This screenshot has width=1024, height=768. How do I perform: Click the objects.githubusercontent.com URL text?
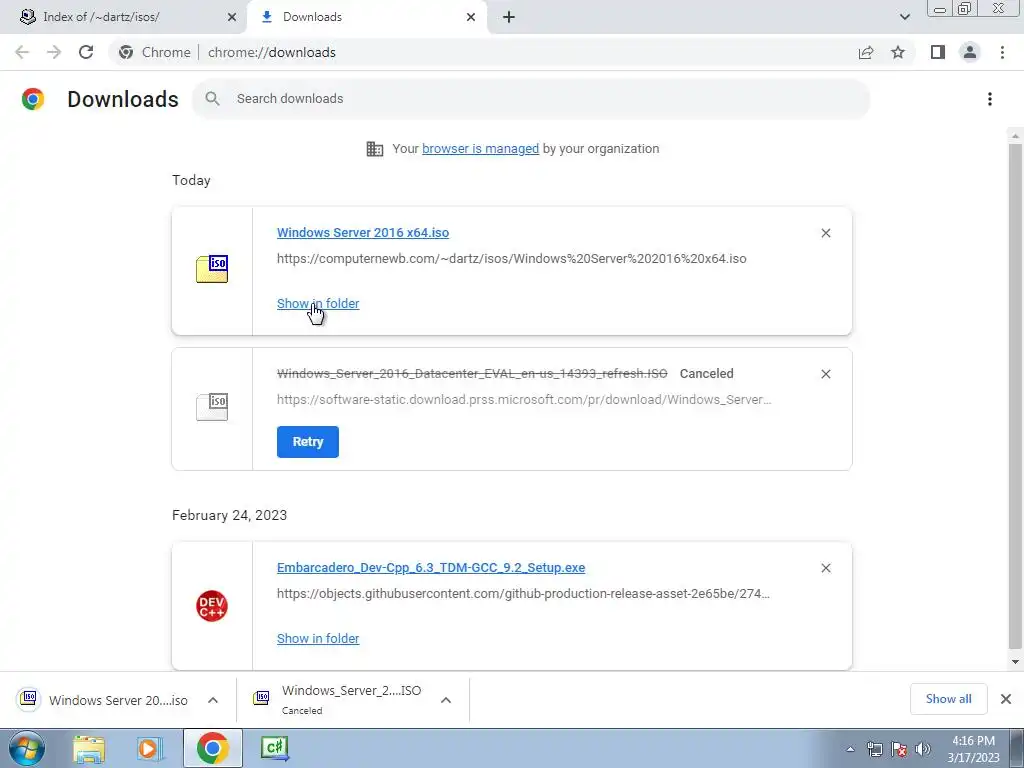[x=523, y=594]
